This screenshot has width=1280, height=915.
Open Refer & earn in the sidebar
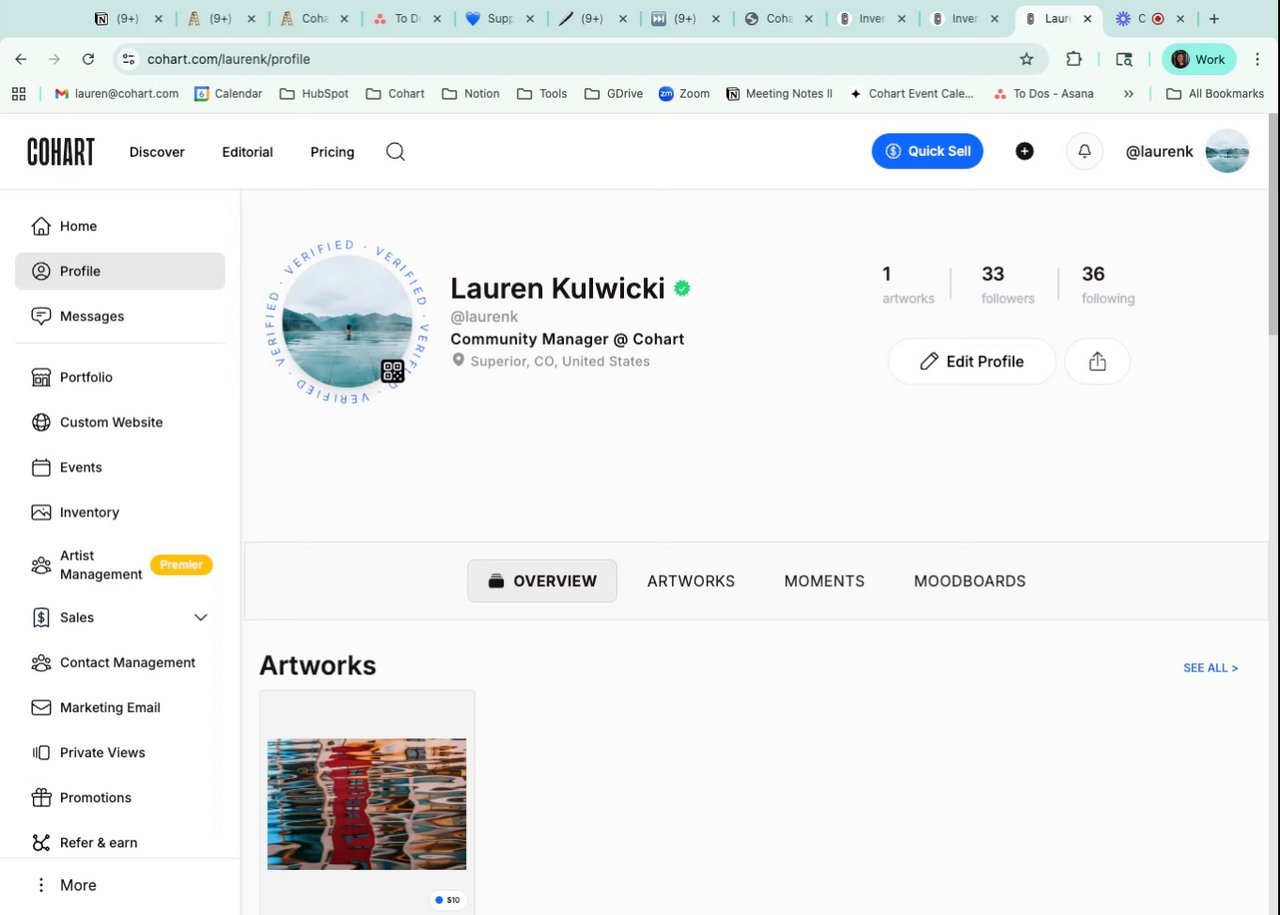click(x=120, y=842)
